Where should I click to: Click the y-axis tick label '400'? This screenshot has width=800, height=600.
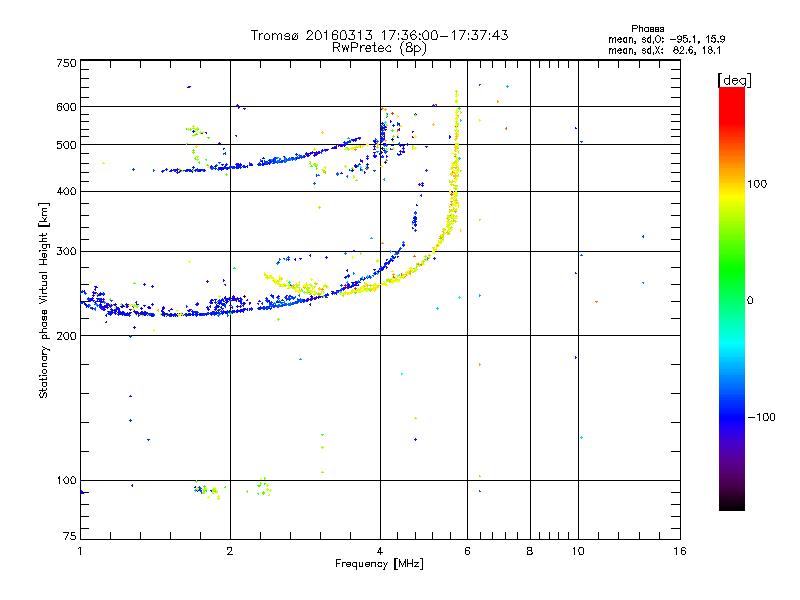[66, 192]
